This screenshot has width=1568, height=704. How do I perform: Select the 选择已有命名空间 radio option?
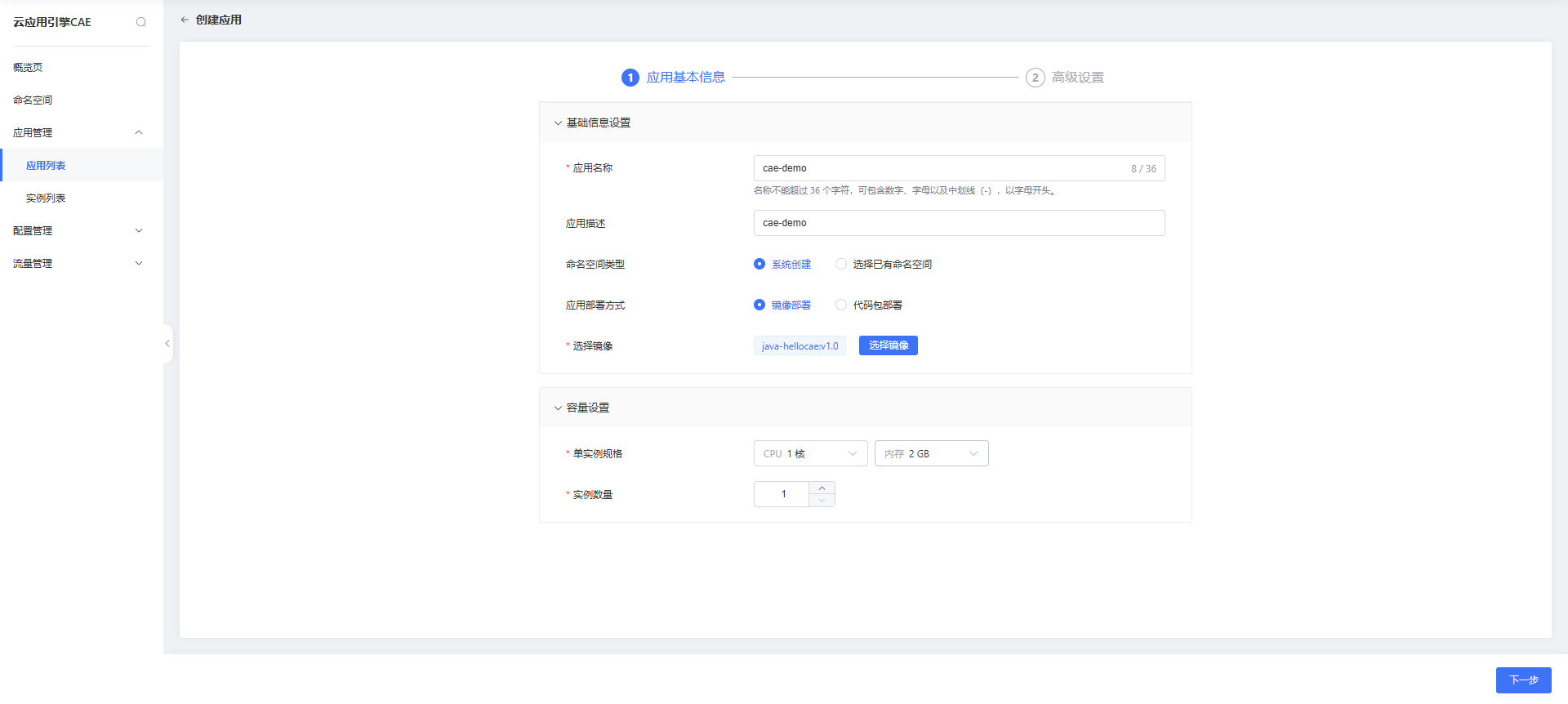(x=841, y=264)
